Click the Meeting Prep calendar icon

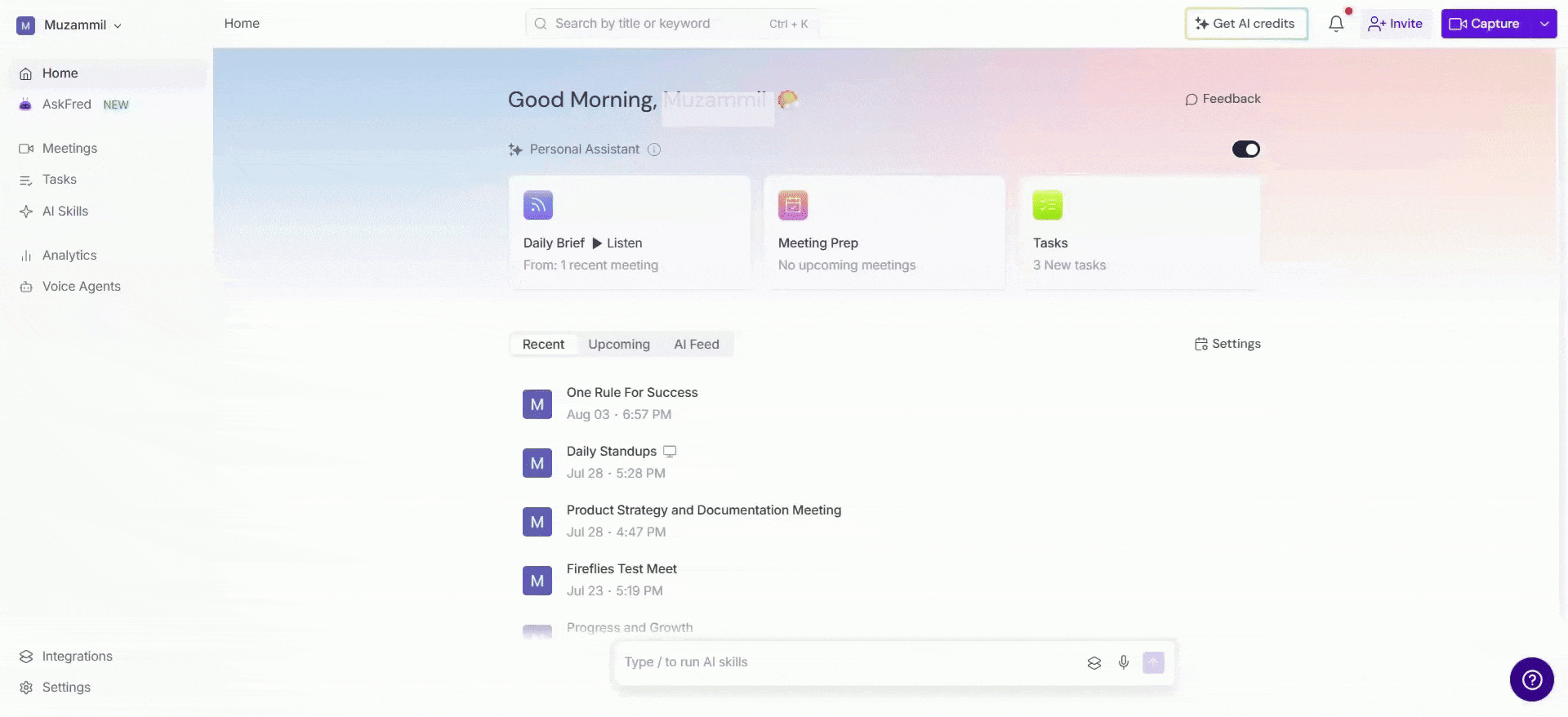click(793, 205)
